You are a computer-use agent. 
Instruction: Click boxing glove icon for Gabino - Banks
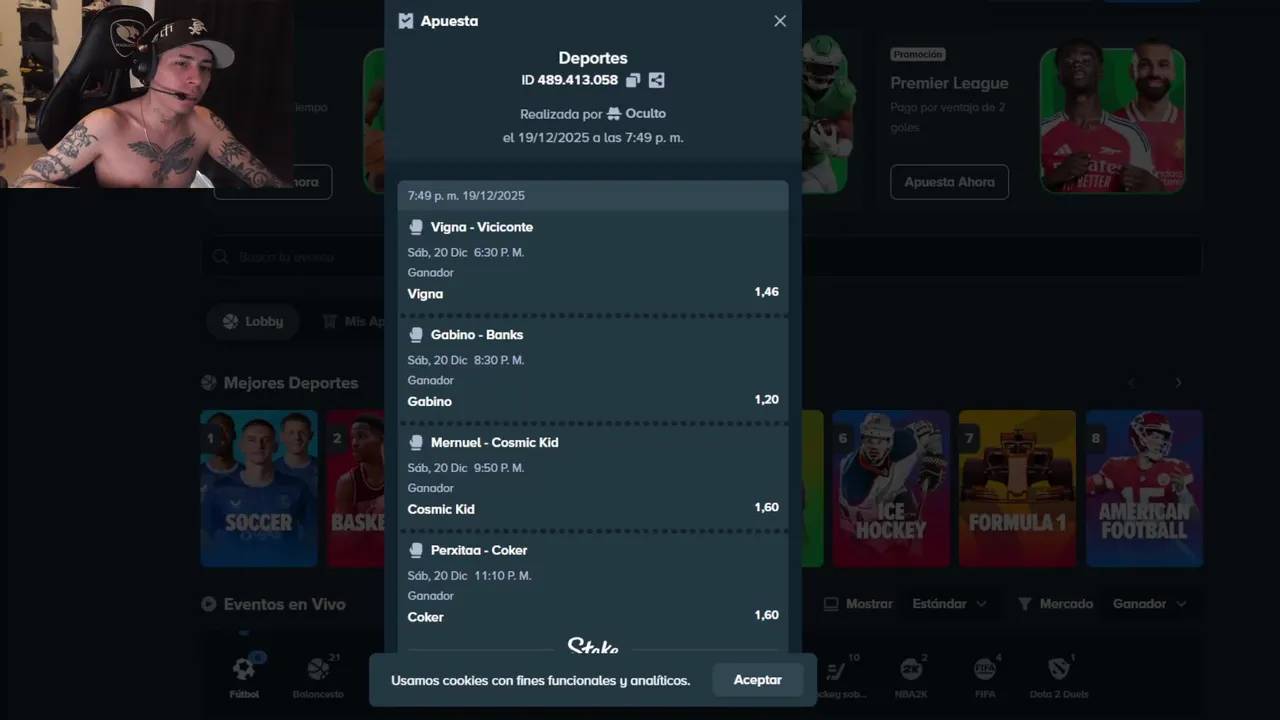click(x=416, y=335)
